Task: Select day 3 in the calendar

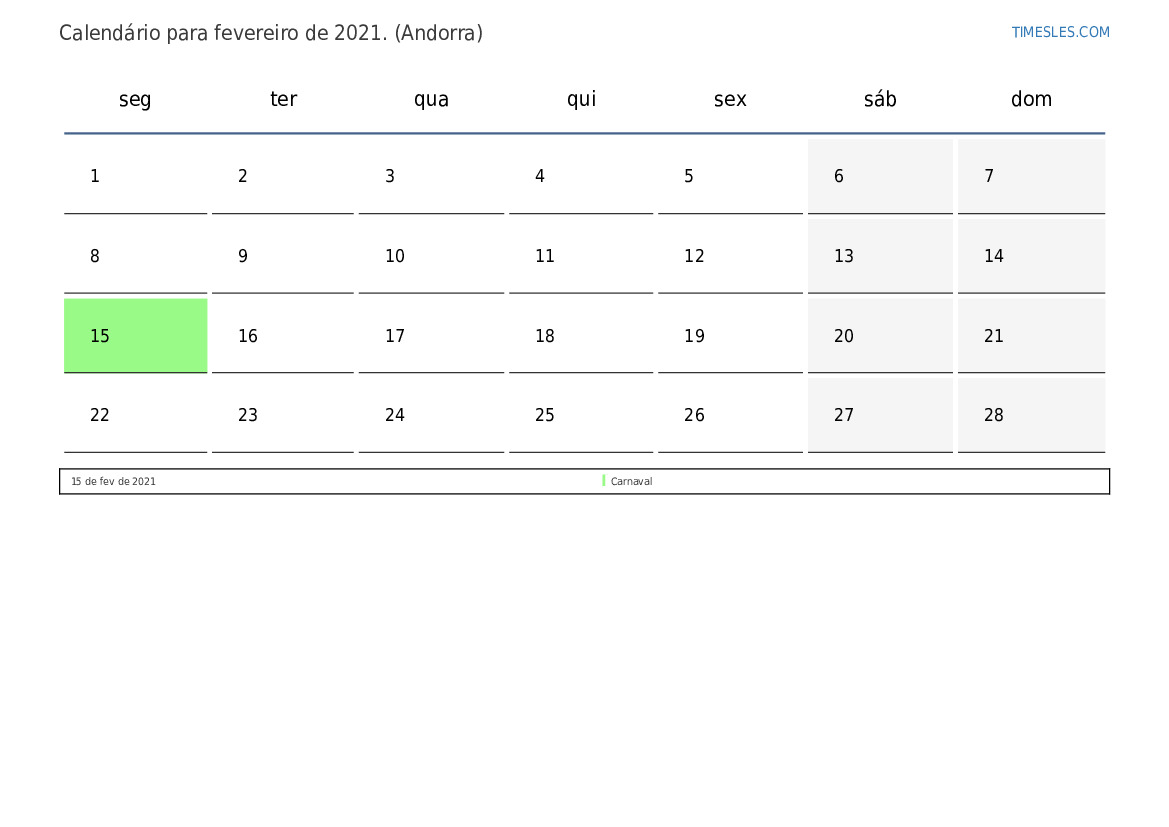Action: (x=431, y=177)
